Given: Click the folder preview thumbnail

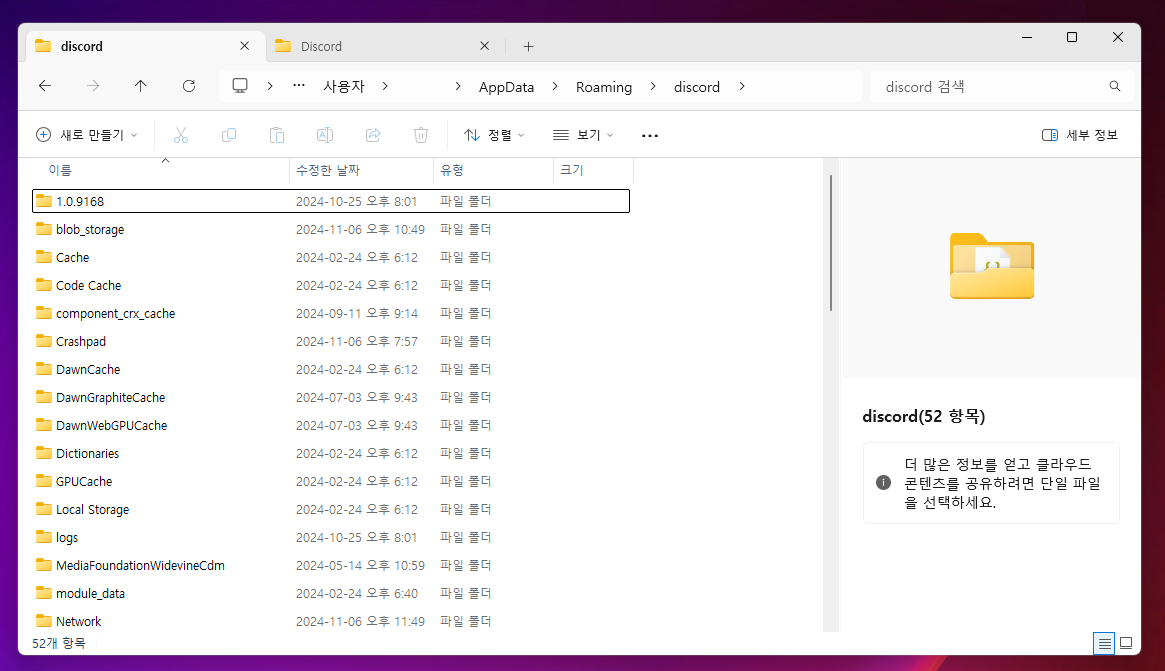Looking at the screenshot, I should [992, 266].
